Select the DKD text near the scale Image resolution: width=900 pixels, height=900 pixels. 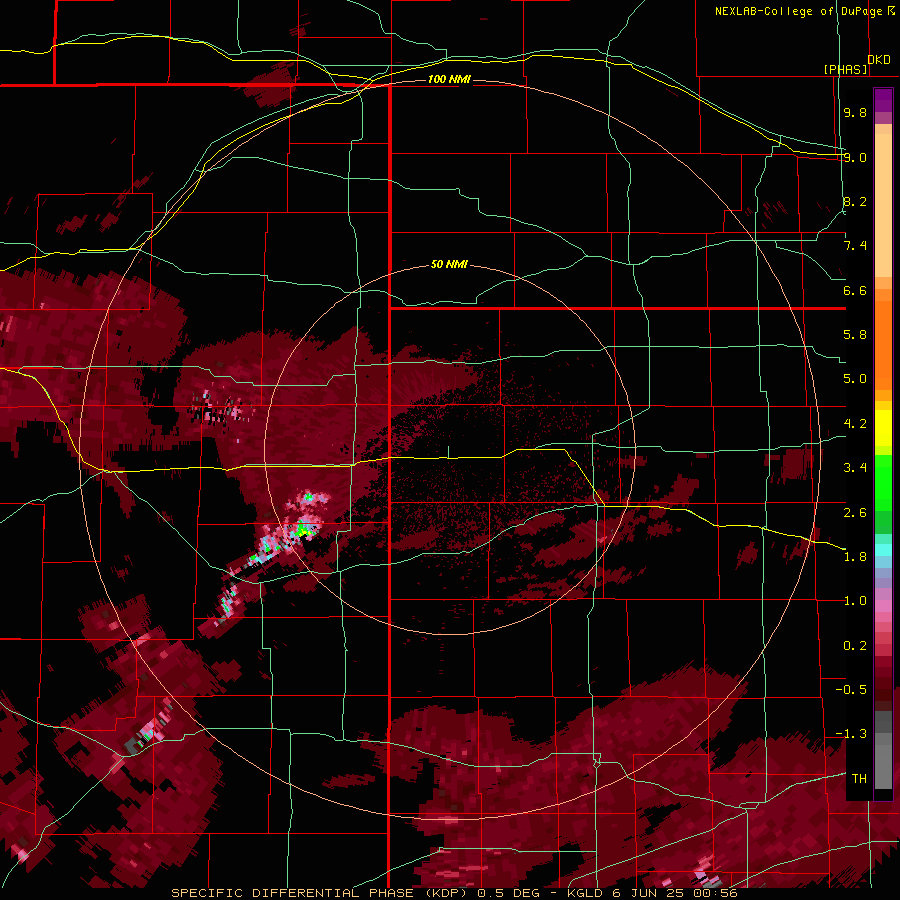[879, 60]
